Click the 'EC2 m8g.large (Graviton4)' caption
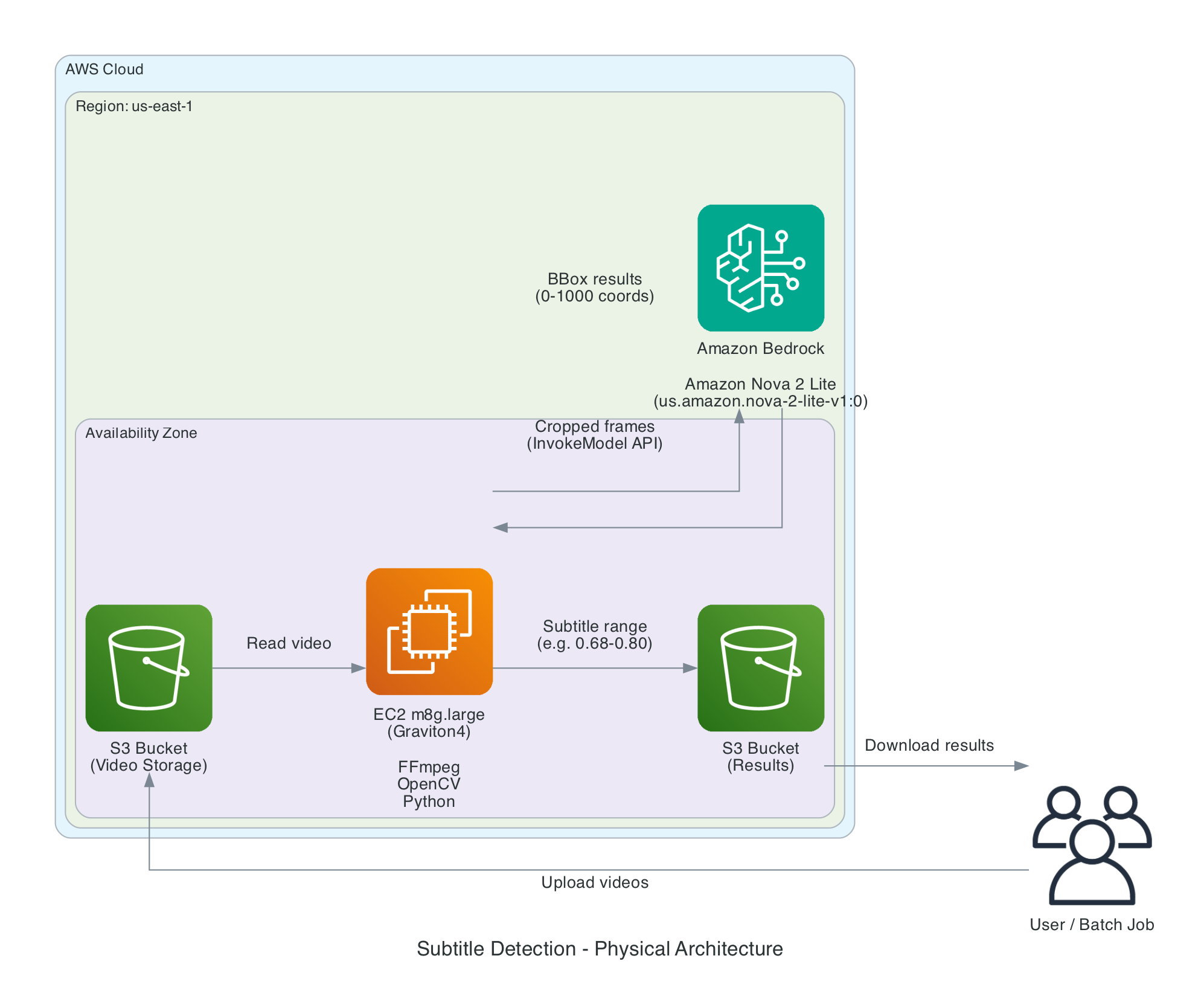Image resolution: width=1201 pixels, height=1008 pixels. pos(429,723)
